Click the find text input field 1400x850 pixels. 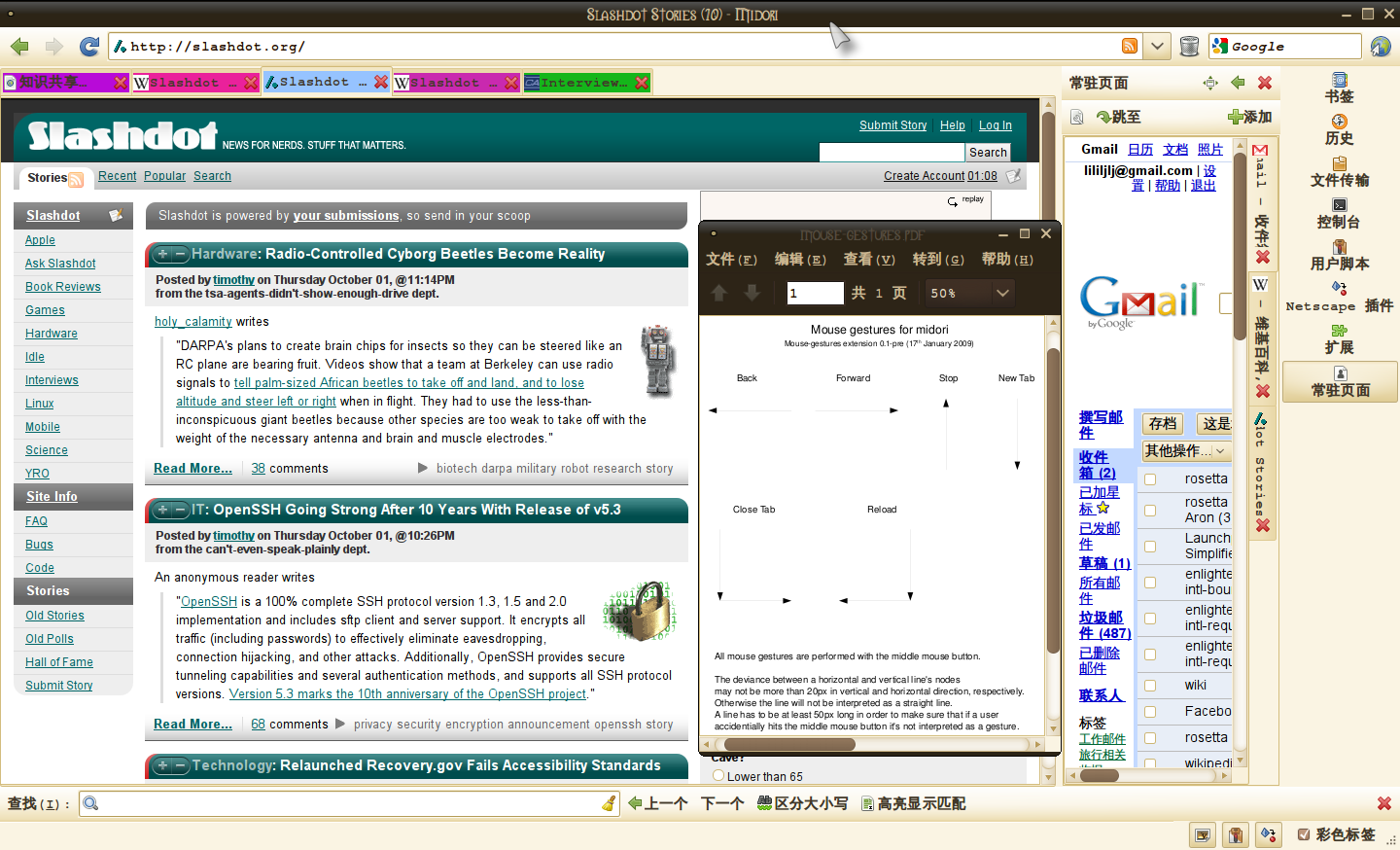click(x=350, y=803)
